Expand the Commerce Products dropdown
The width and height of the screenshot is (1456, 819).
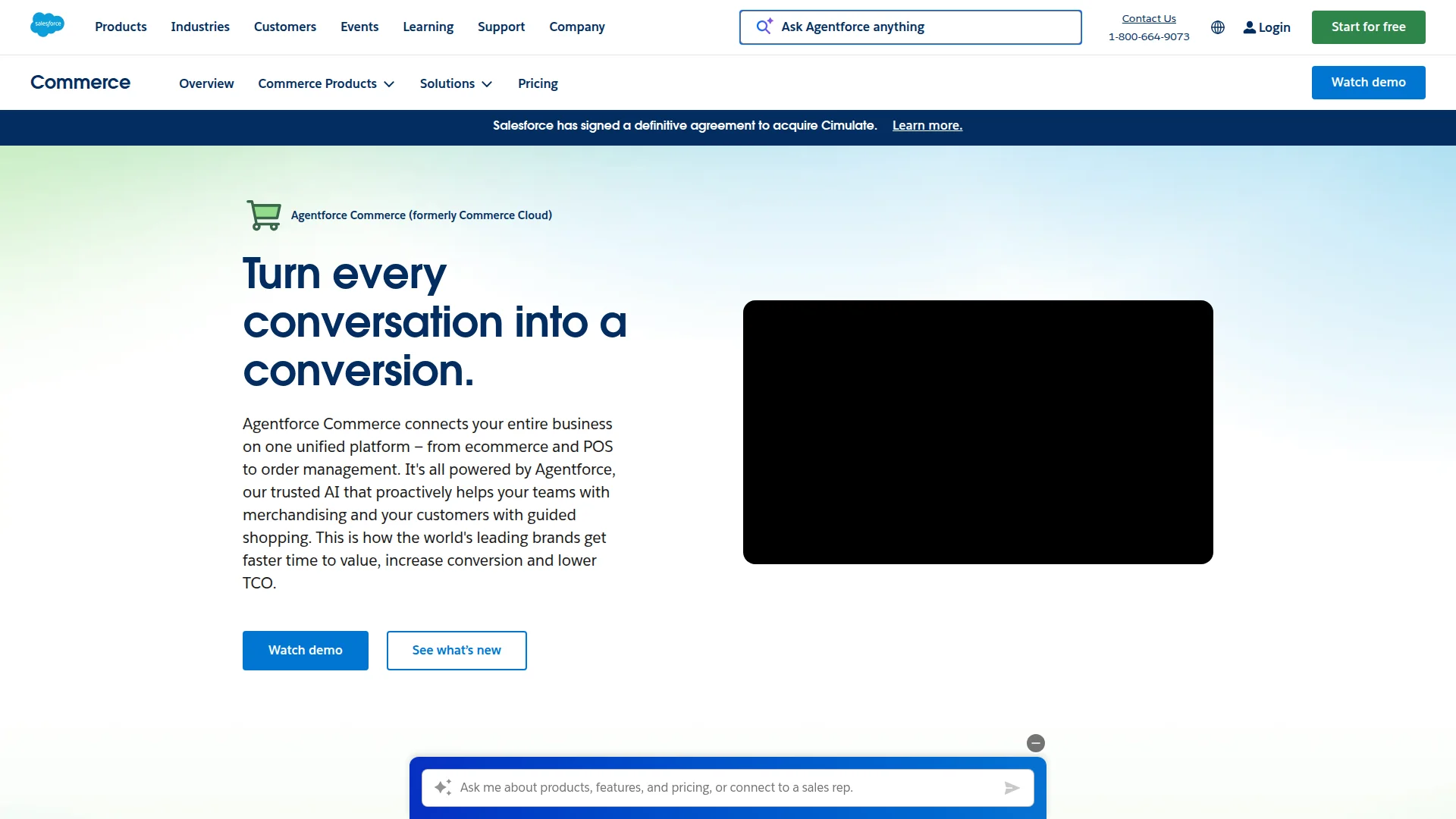click(x=326, y=83)
